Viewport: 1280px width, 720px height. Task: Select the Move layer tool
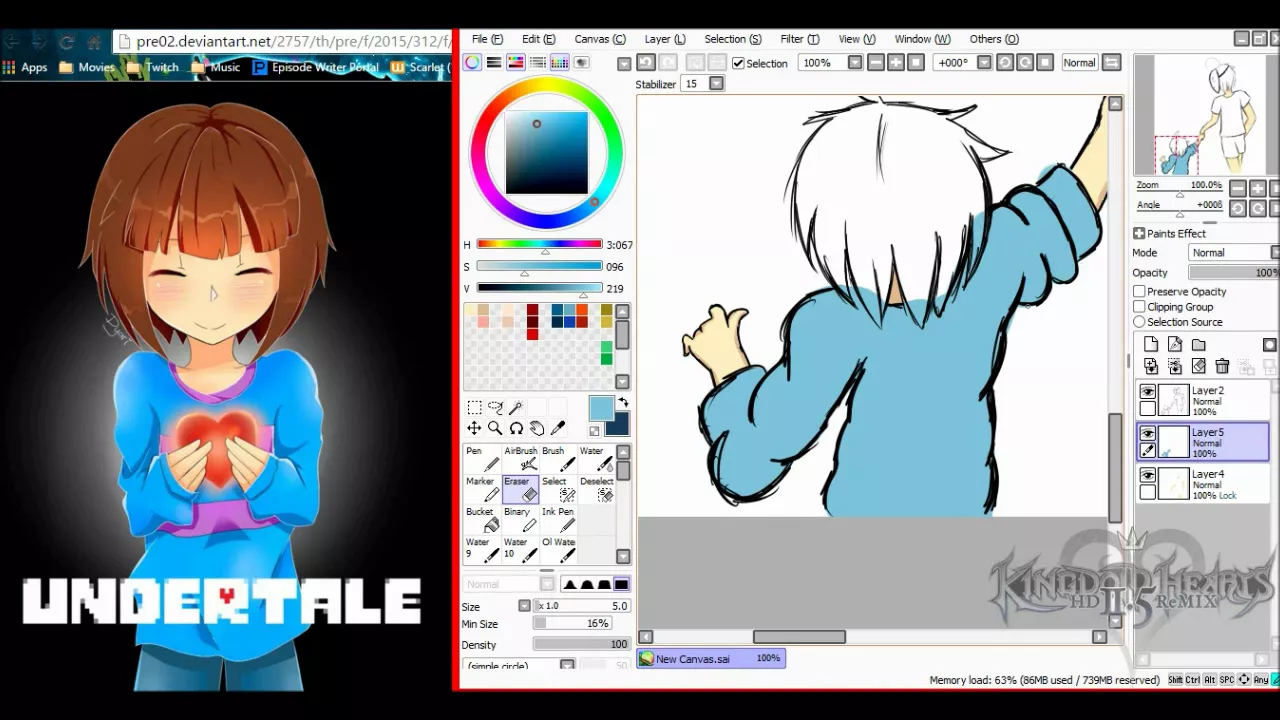pyautogui.click(x=474, y=428)
